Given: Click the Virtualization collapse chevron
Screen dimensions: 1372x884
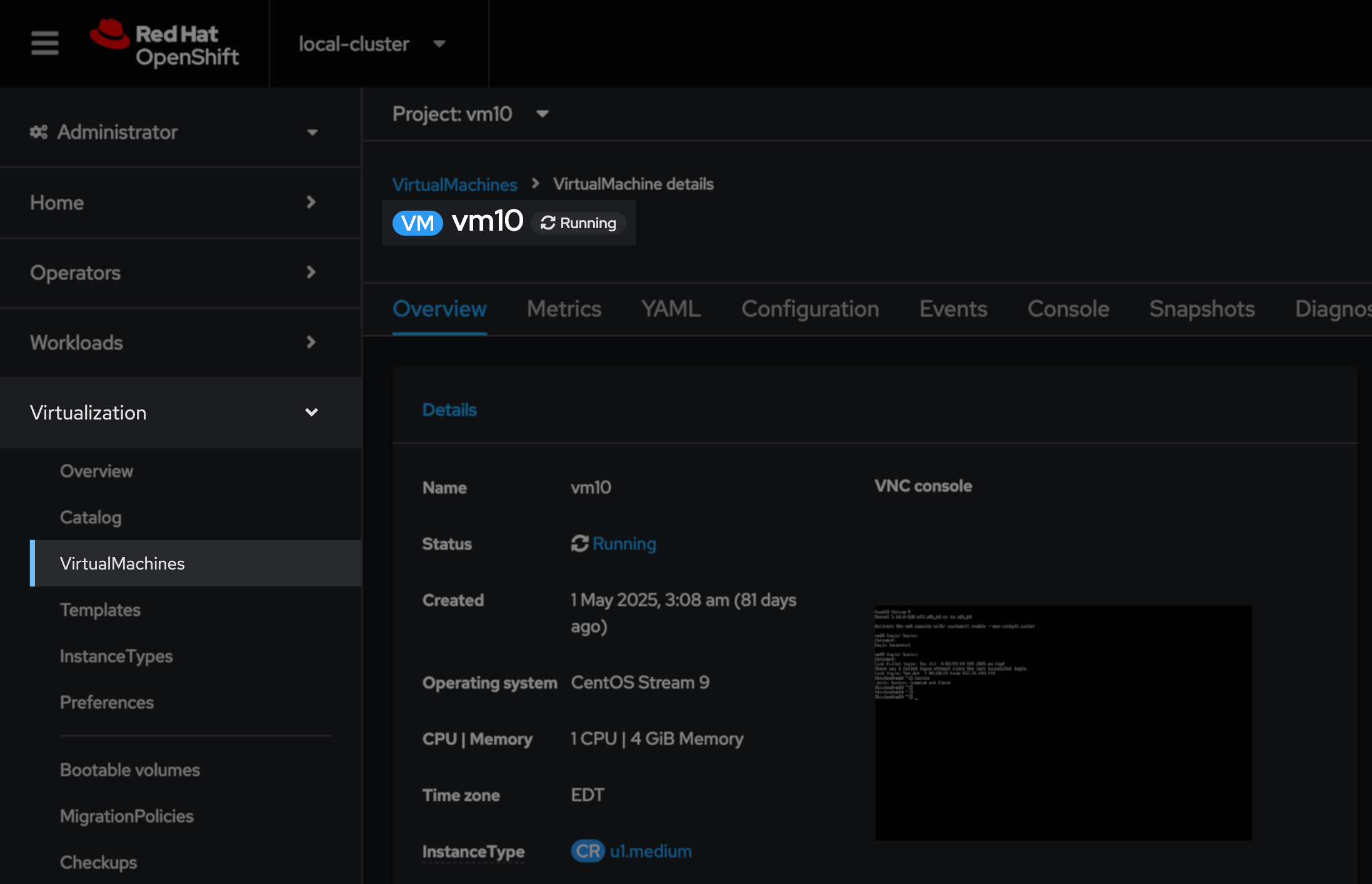Looking at the screenshot, I should 311,413.
